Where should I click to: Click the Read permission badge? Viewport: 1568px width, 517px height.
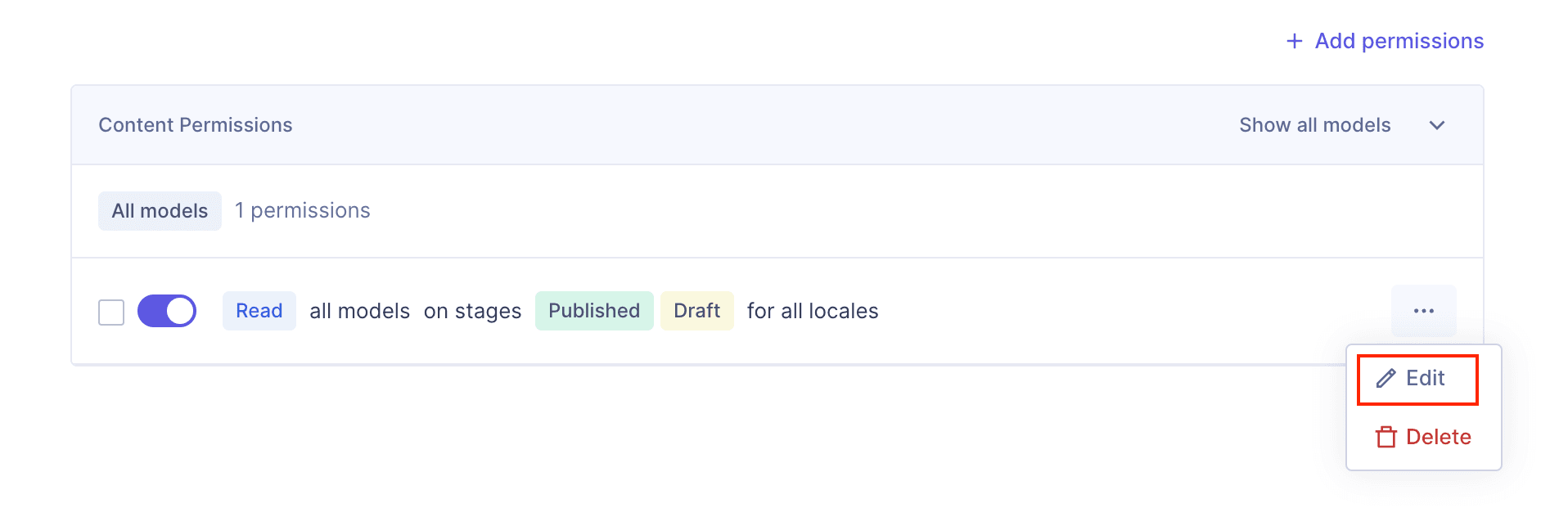pyautogui.click(x=259, y=311)
